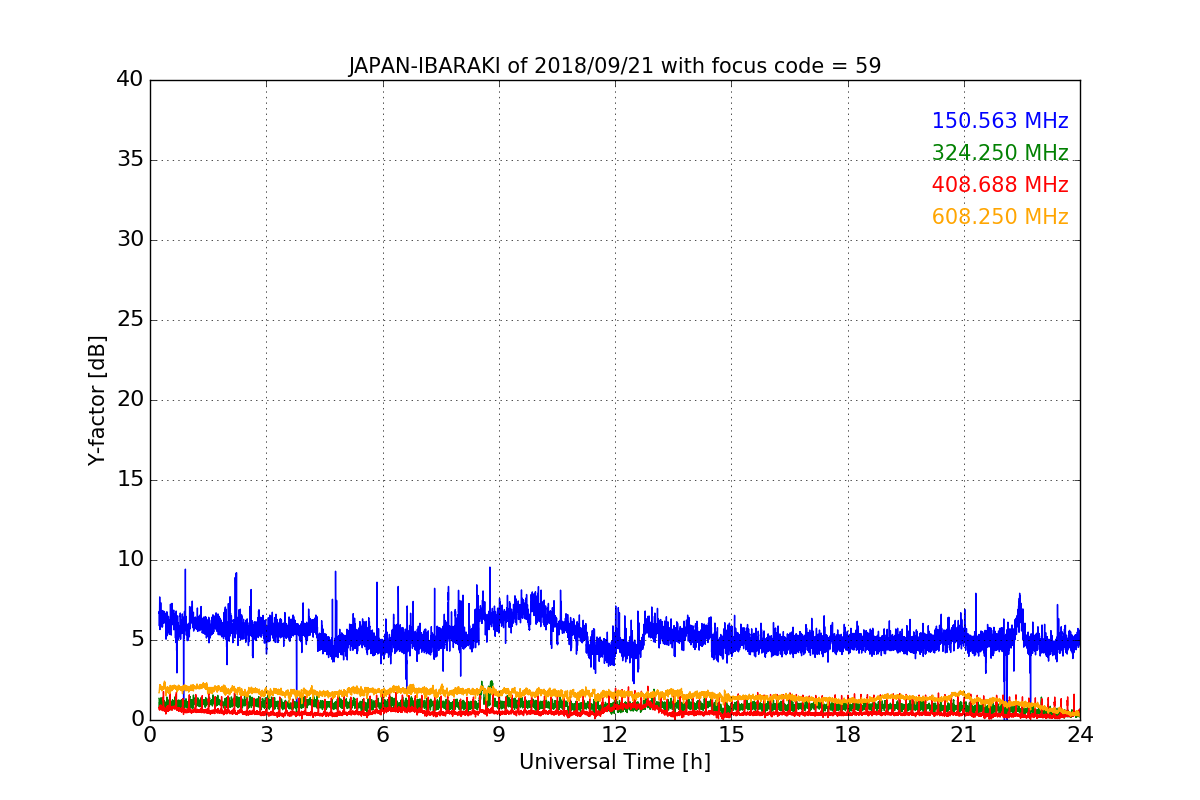Click the x-axis tick label 18
The height and width of the screenshot is (800, 1200).
coord(848,735)
